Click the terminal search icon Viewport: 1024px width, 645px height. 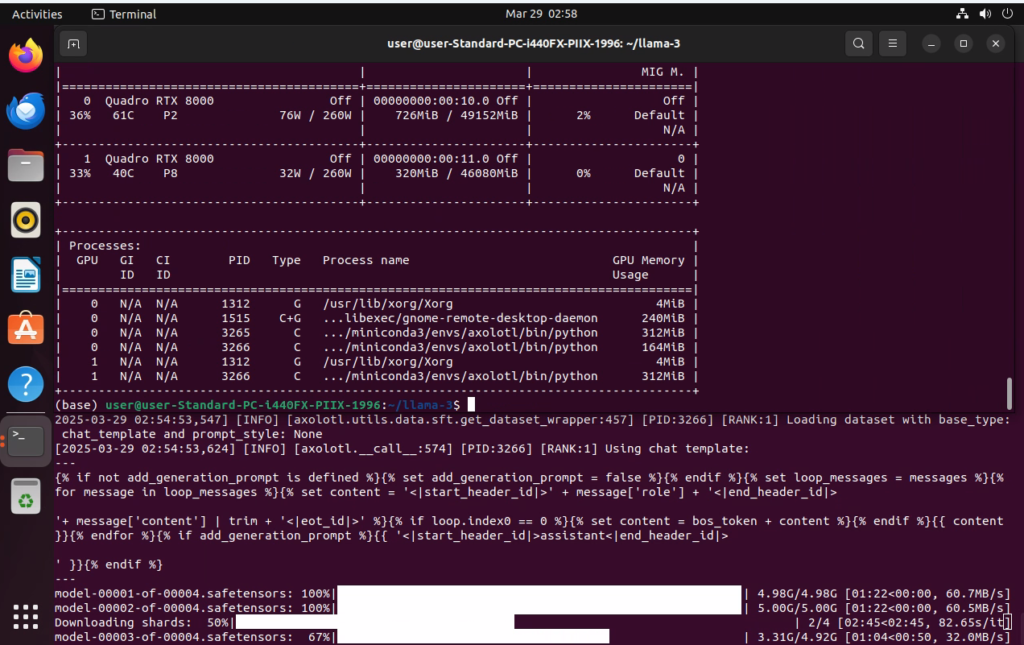pyautogui.click(x=858, y=44)
